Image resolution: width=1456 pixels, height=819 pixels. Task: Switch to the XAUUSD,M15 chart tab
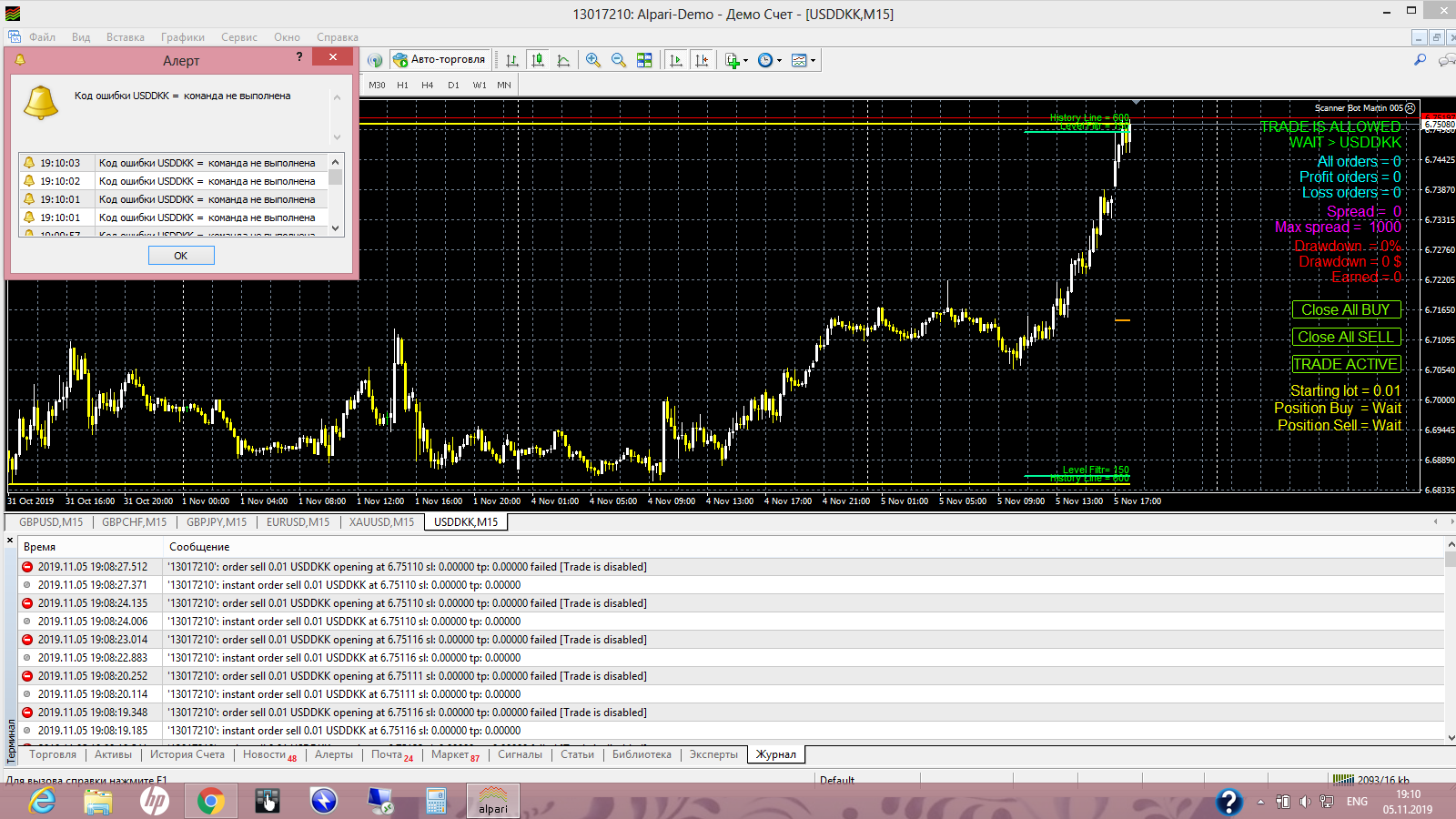pyautogui.click(x=381, y=522)
